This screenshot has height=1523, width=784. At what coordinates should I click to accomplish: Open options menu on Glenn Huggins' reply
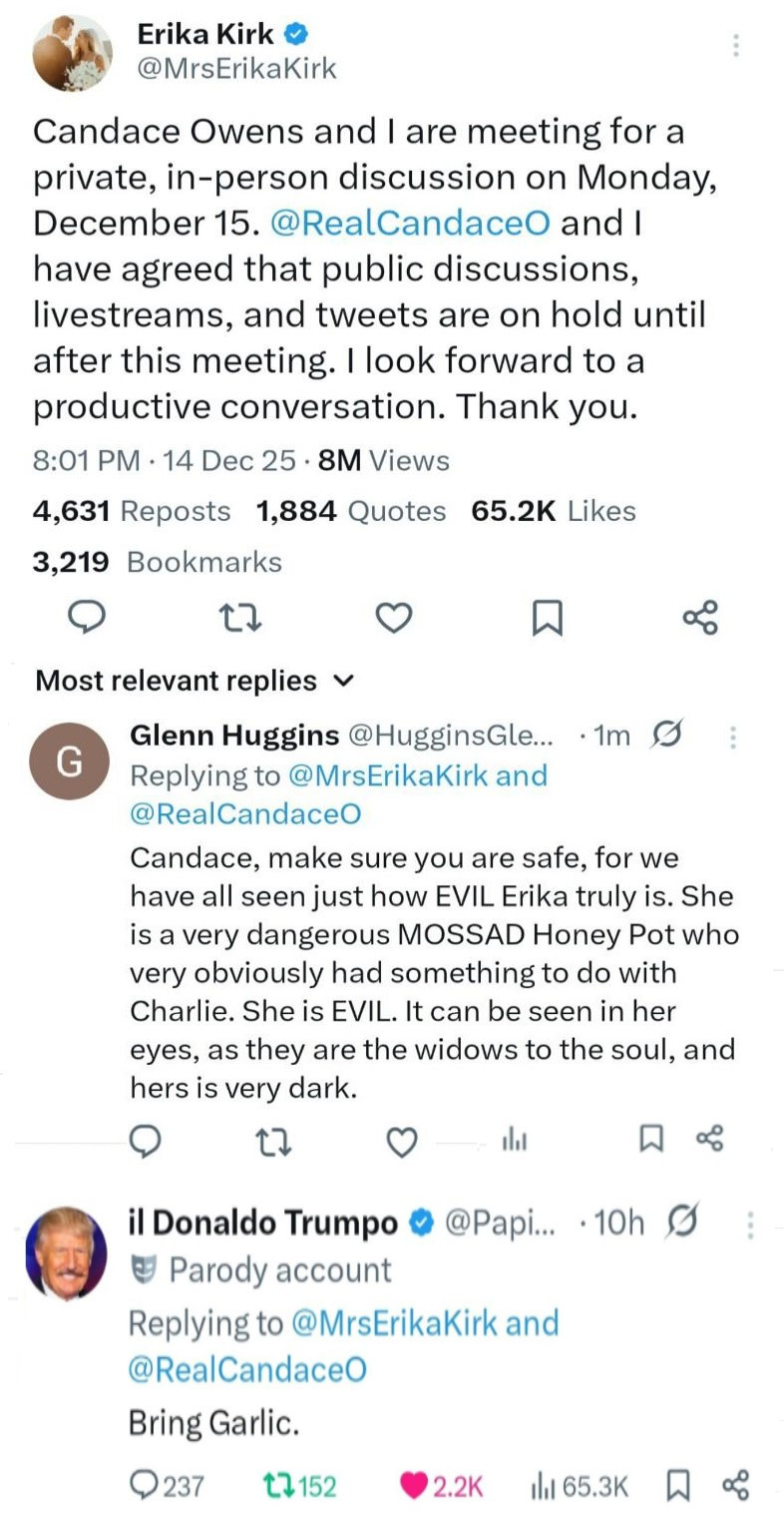click(x=734, y=737)
